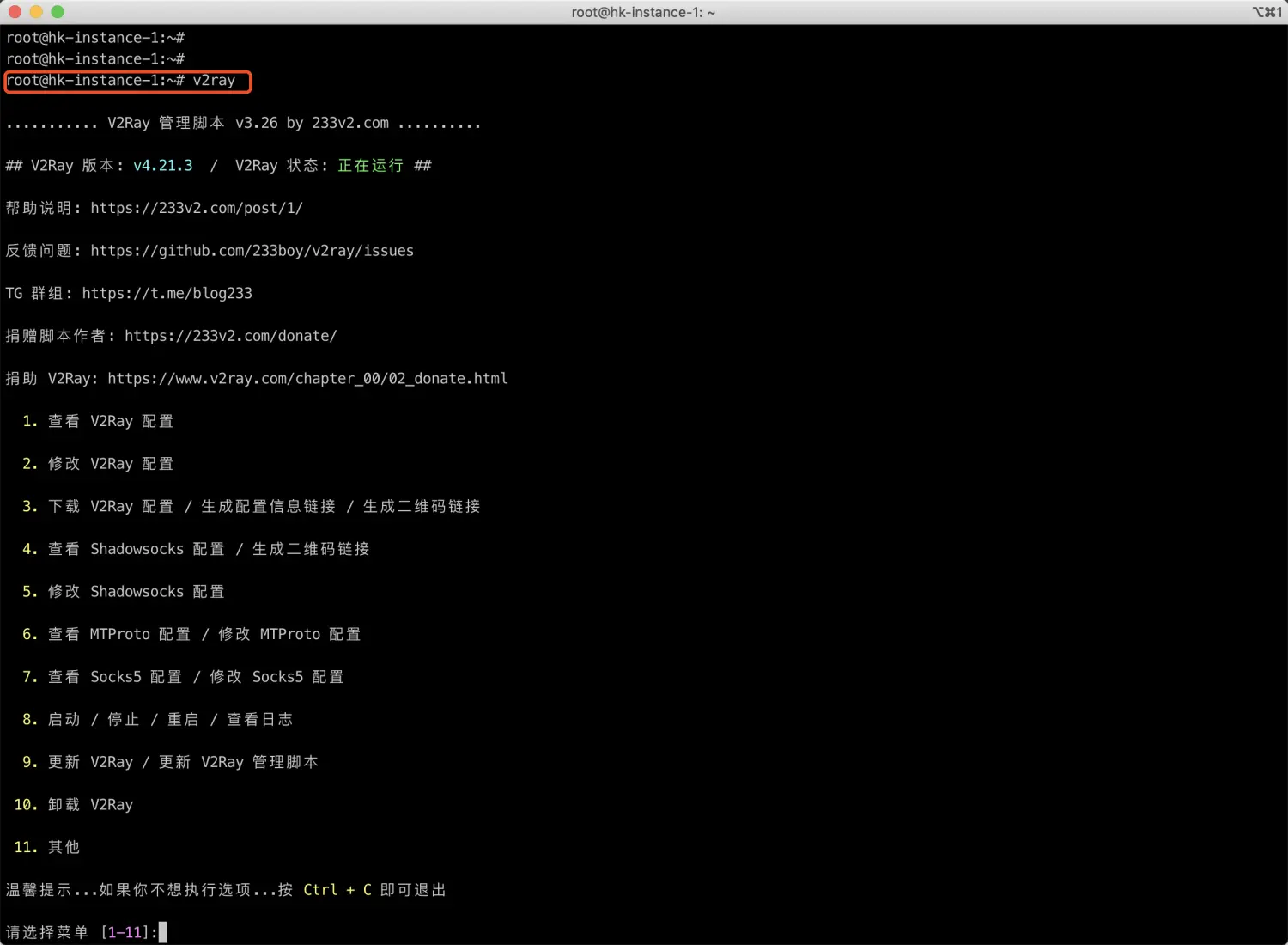Click the 'v2ray' command text on prompt line

pos(214,81)
